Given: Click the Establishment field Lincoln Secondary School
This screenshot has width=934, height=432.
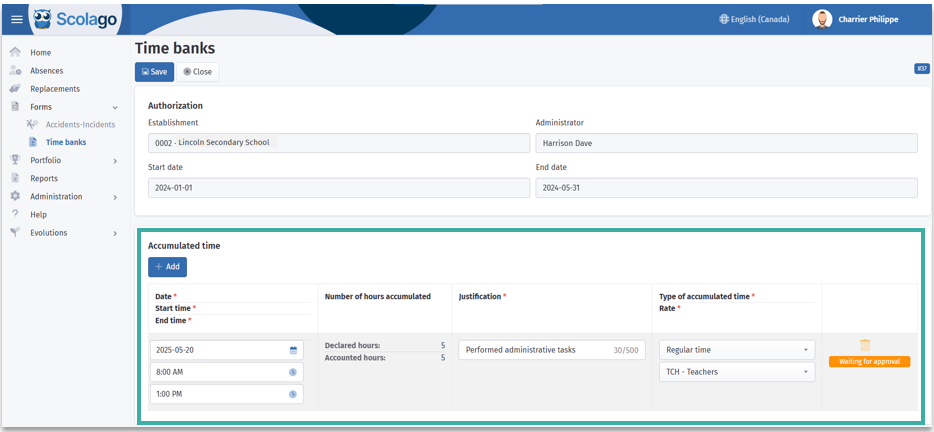Looking at the screenshot, I should 339,143.
